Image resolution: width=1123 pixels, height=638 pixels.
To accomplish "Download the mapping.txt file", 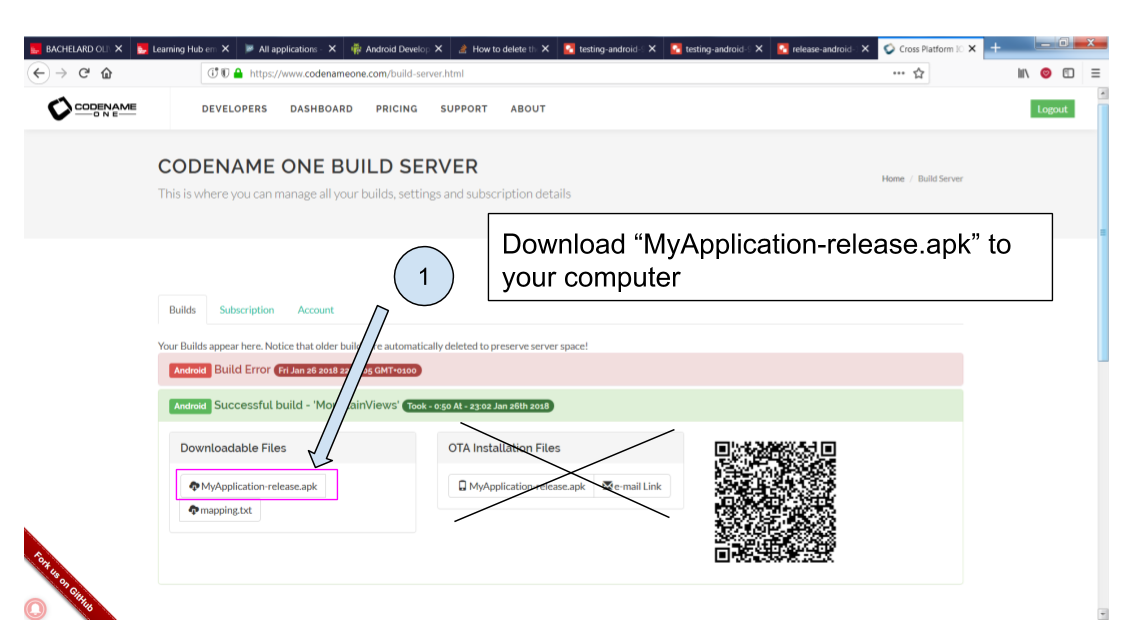I will pyautogui.click(x=220, y=510).
